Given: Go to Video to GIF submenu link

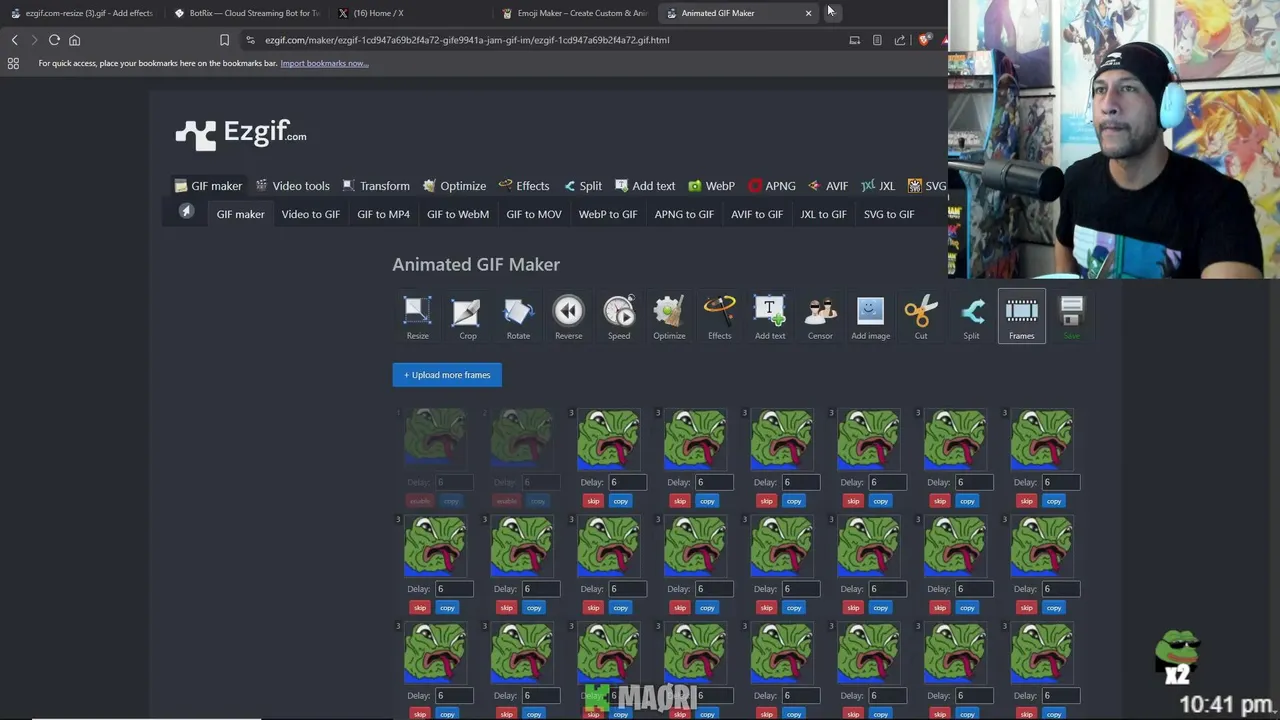Looking at the screenshot, I should click(x=311, y=214).
